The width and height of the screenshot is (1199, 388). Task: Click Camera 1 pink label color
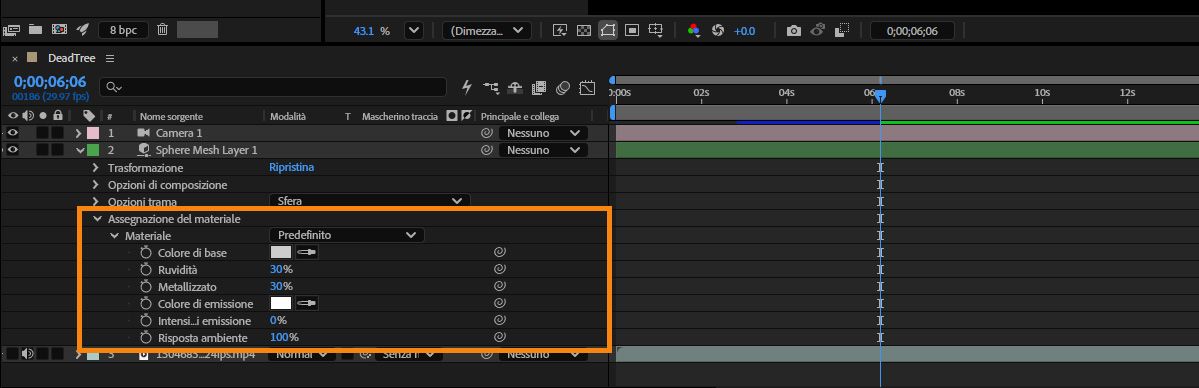(93, 133)
